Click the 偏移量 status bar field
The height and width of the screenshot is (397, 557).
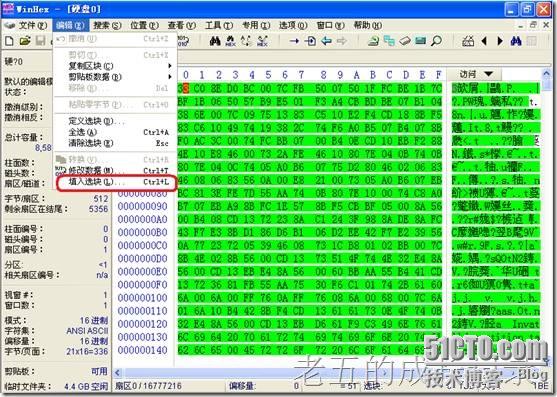click(265, 386)
